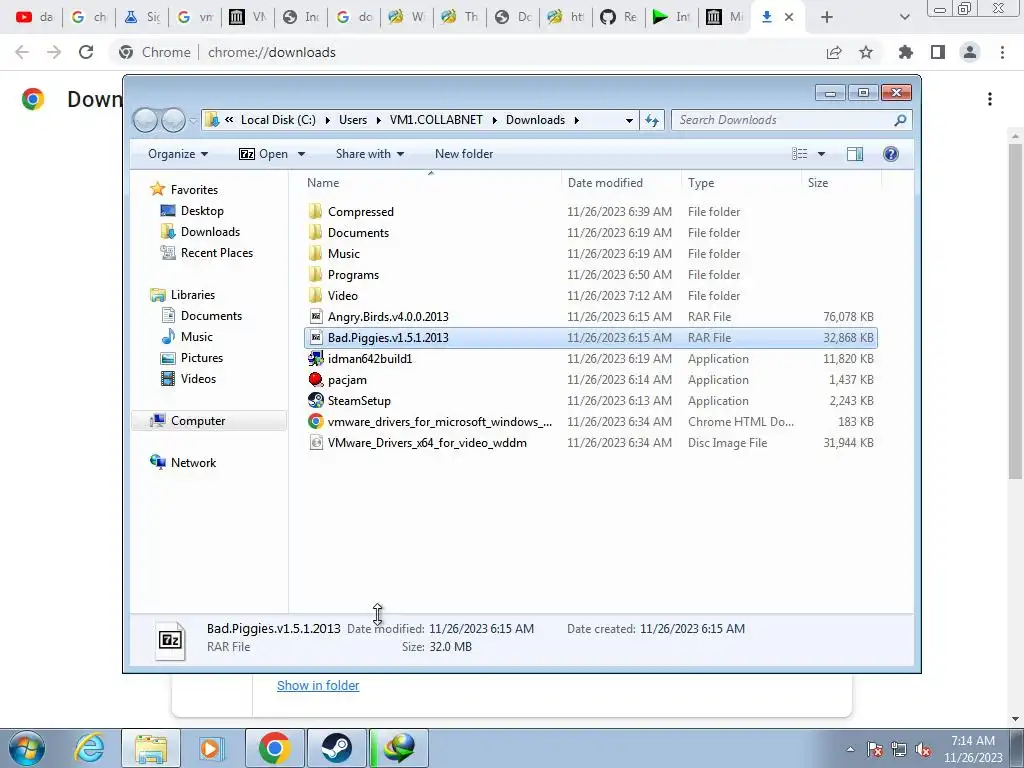Open a new Chrome tab
This screenshot has width=1024, height=768.
[x=827, y=17]
